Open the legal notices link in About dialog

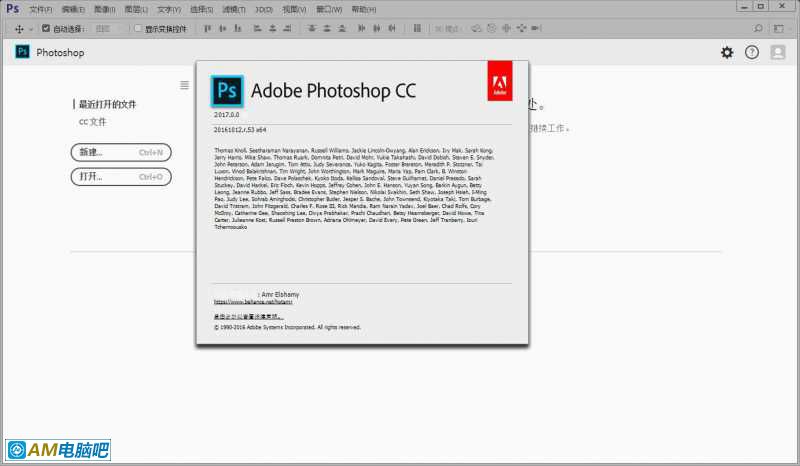point(248,317)
